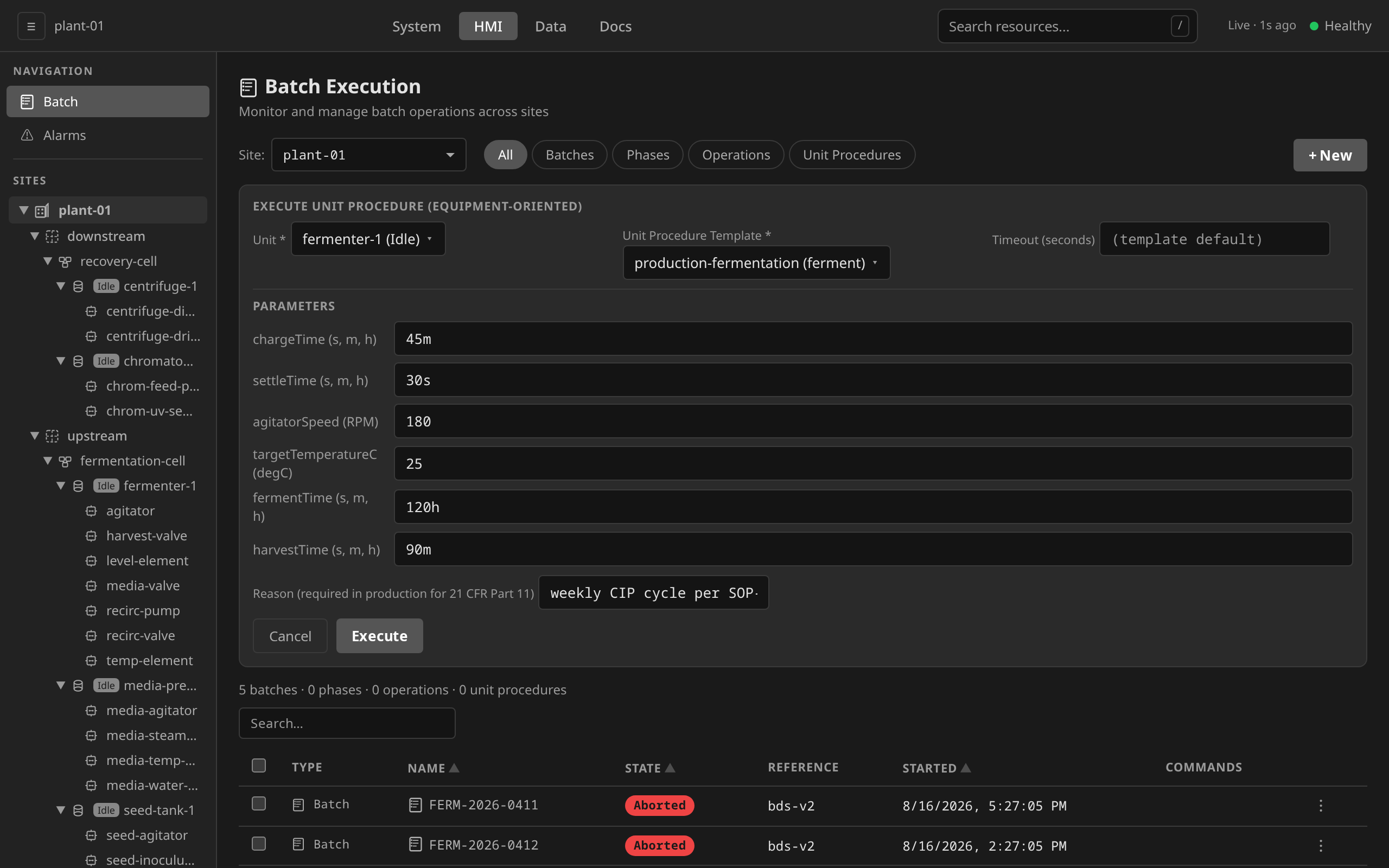Click the chromato... unit icon
Screen dimensions: 1389x868
click(x=78, y=361)
